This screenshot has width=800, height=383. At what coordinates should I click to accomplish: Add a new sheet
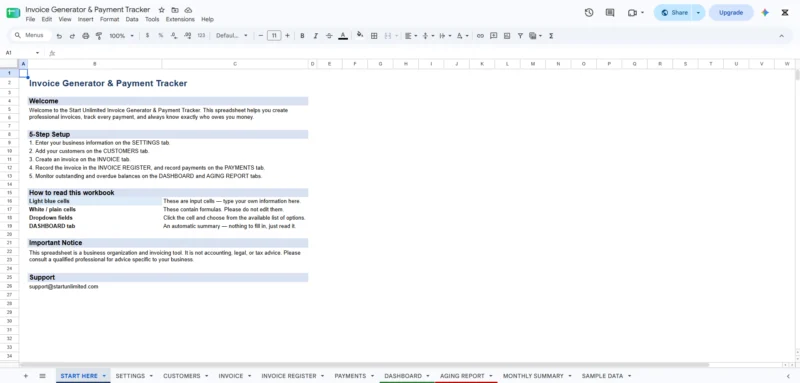[26, 376]
